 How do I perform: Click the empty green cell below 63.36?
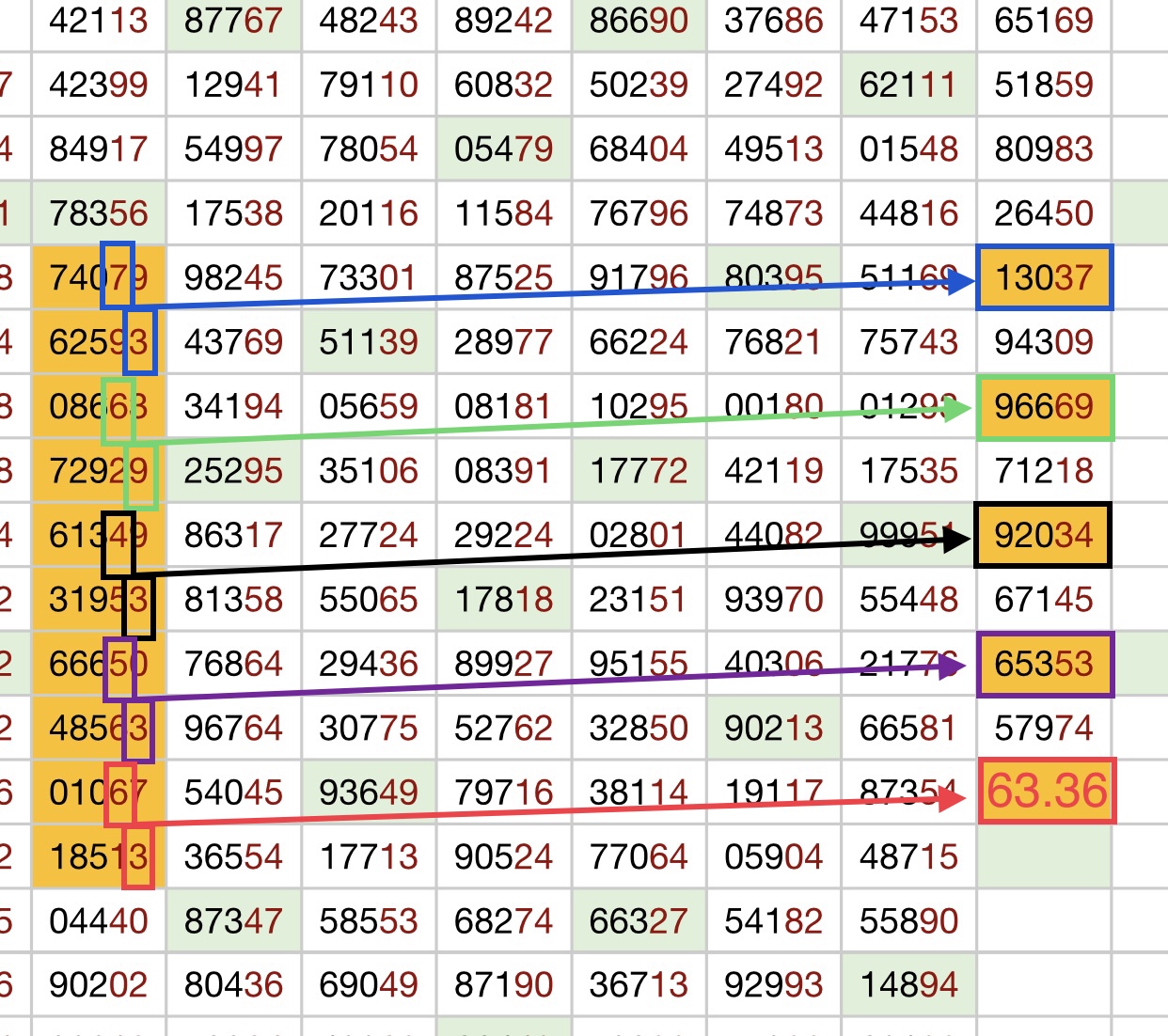point(1044,857)
